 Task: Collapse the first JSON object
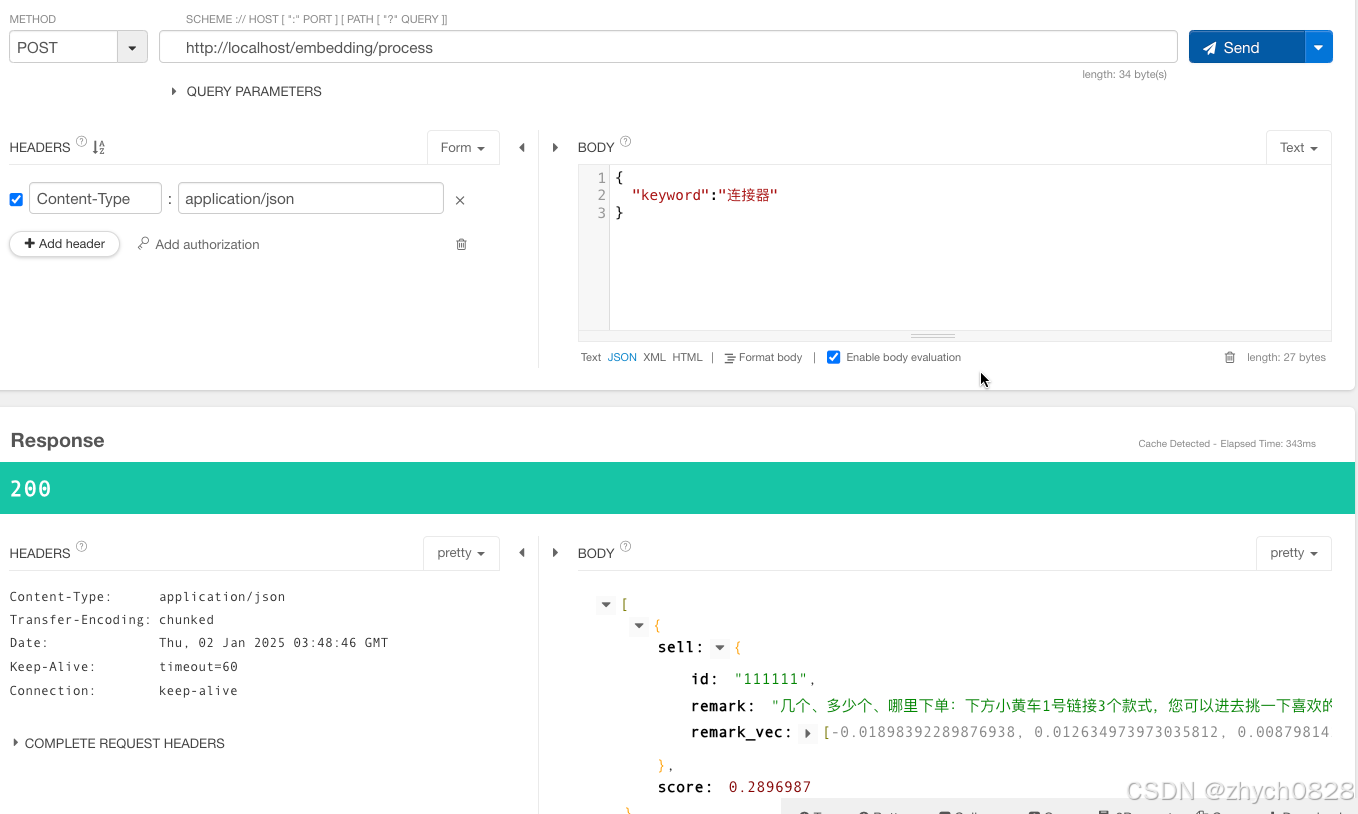(x=639, y=626)
